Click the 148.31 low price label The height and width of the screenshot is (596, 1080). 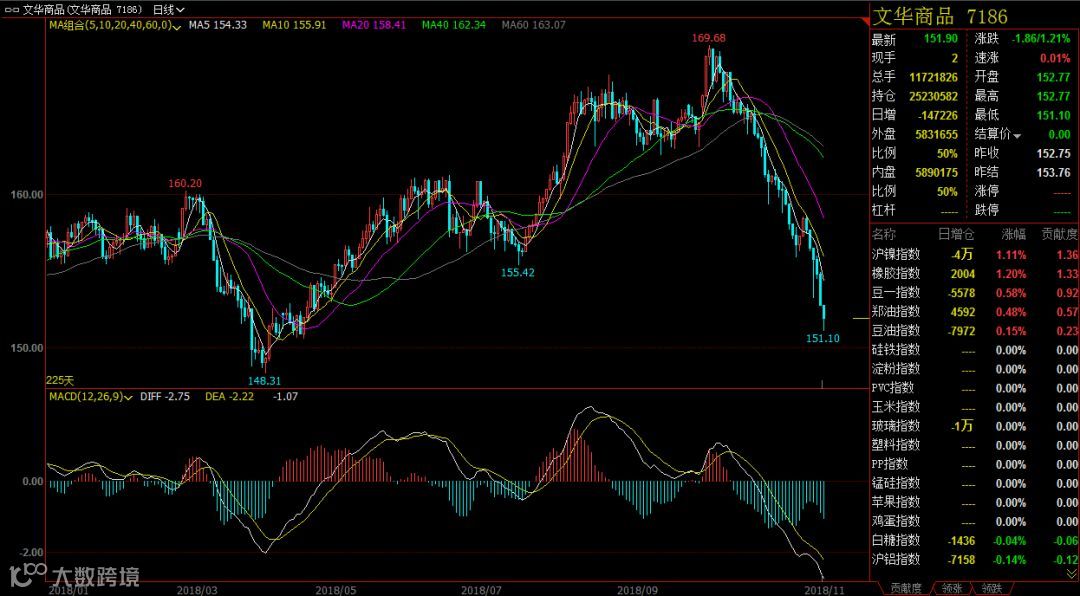264,380
